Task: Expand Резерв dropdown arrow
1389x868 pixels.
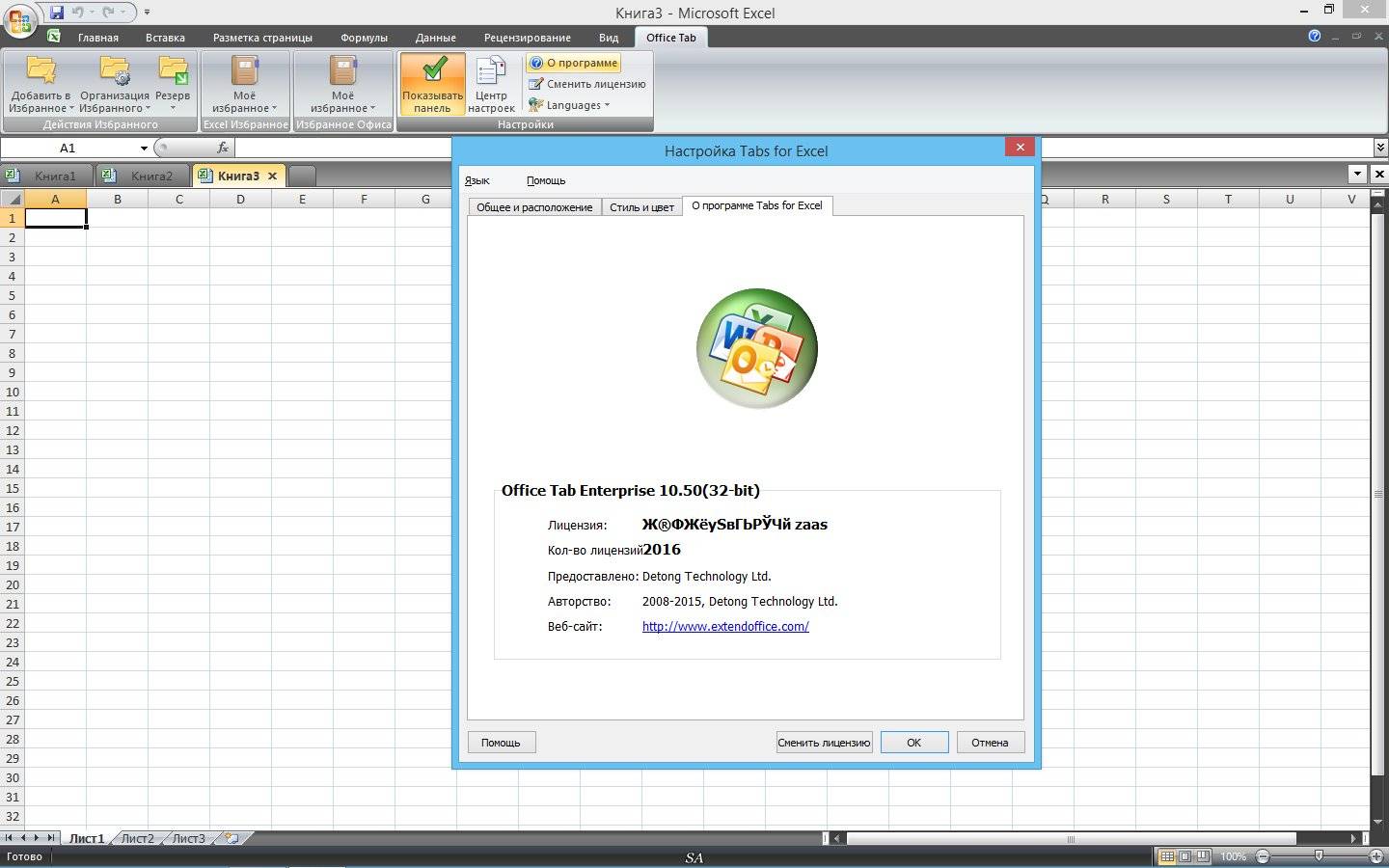Action: 173,108
